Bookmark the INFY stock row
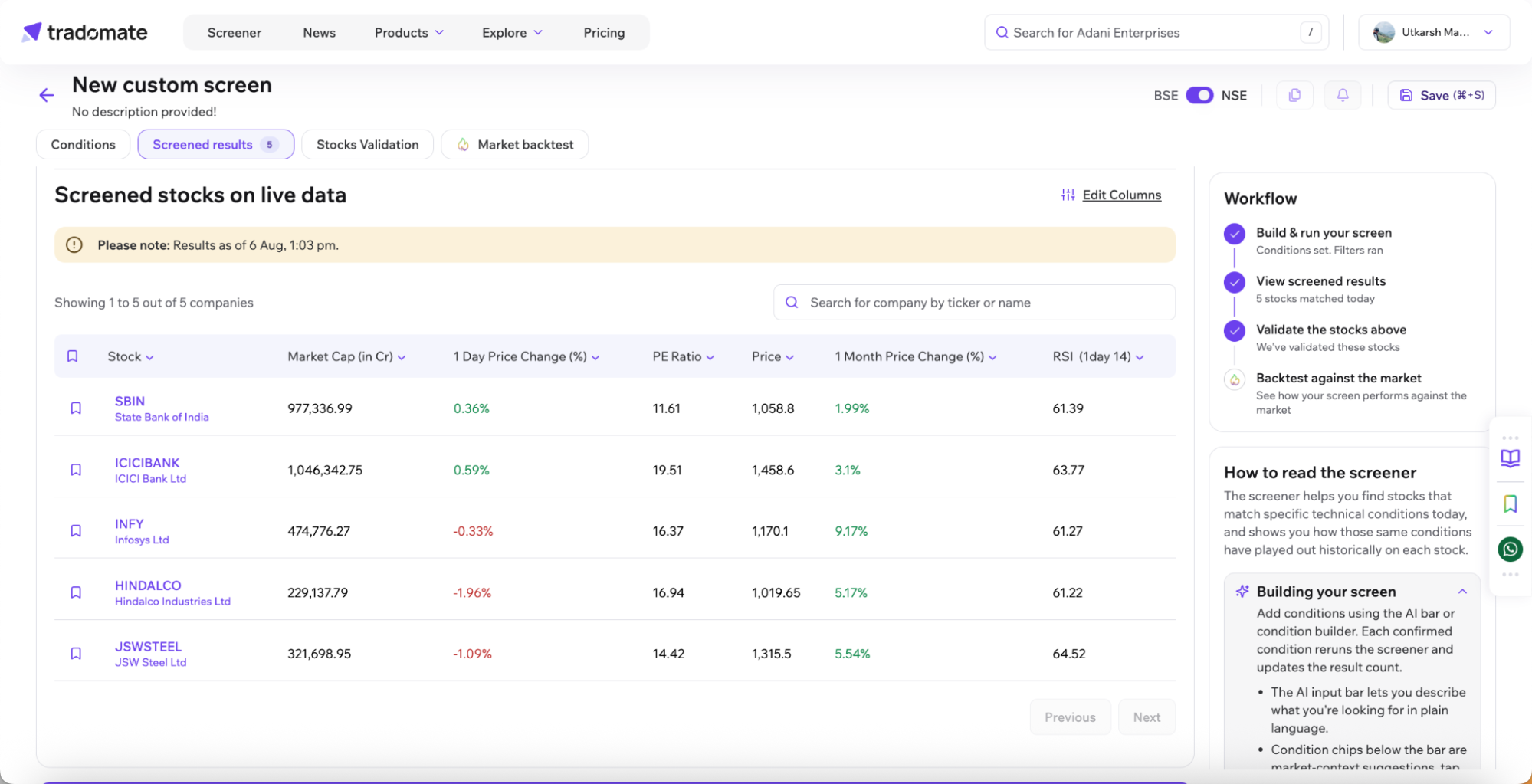The image size is (1532, 784). (x=76, y=531)
